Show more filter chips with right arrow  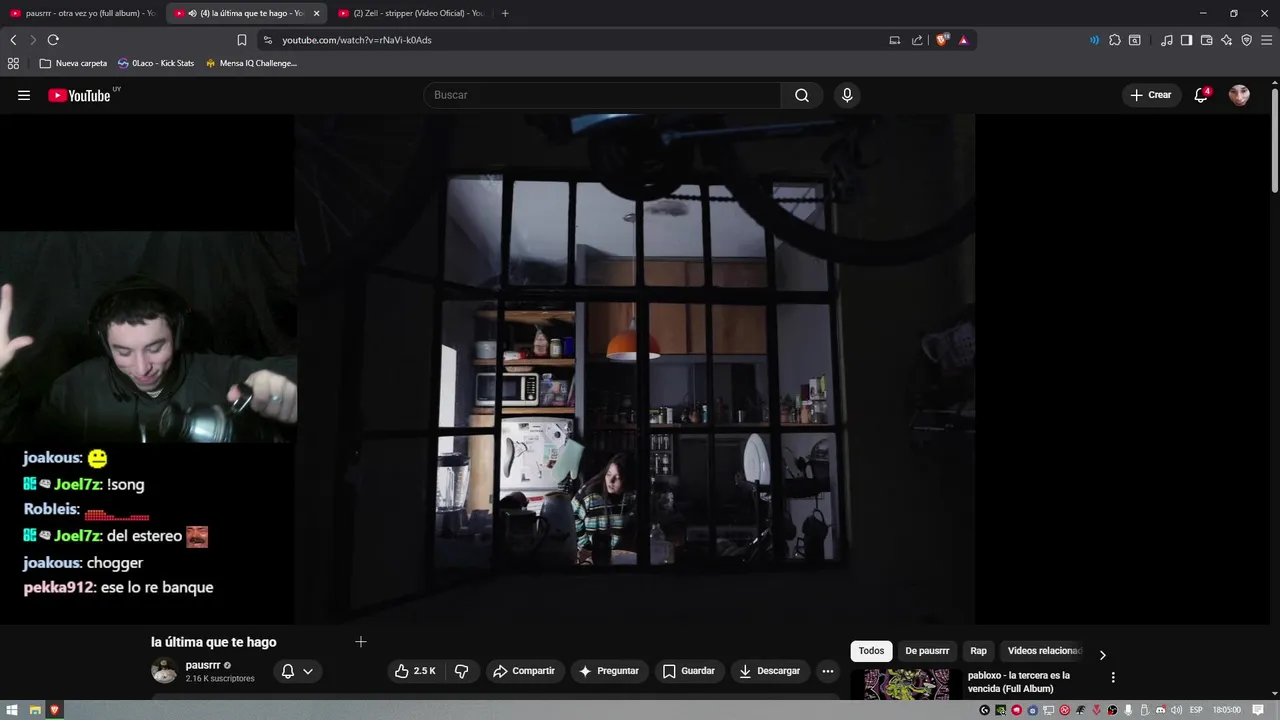tap(1102, 655)
